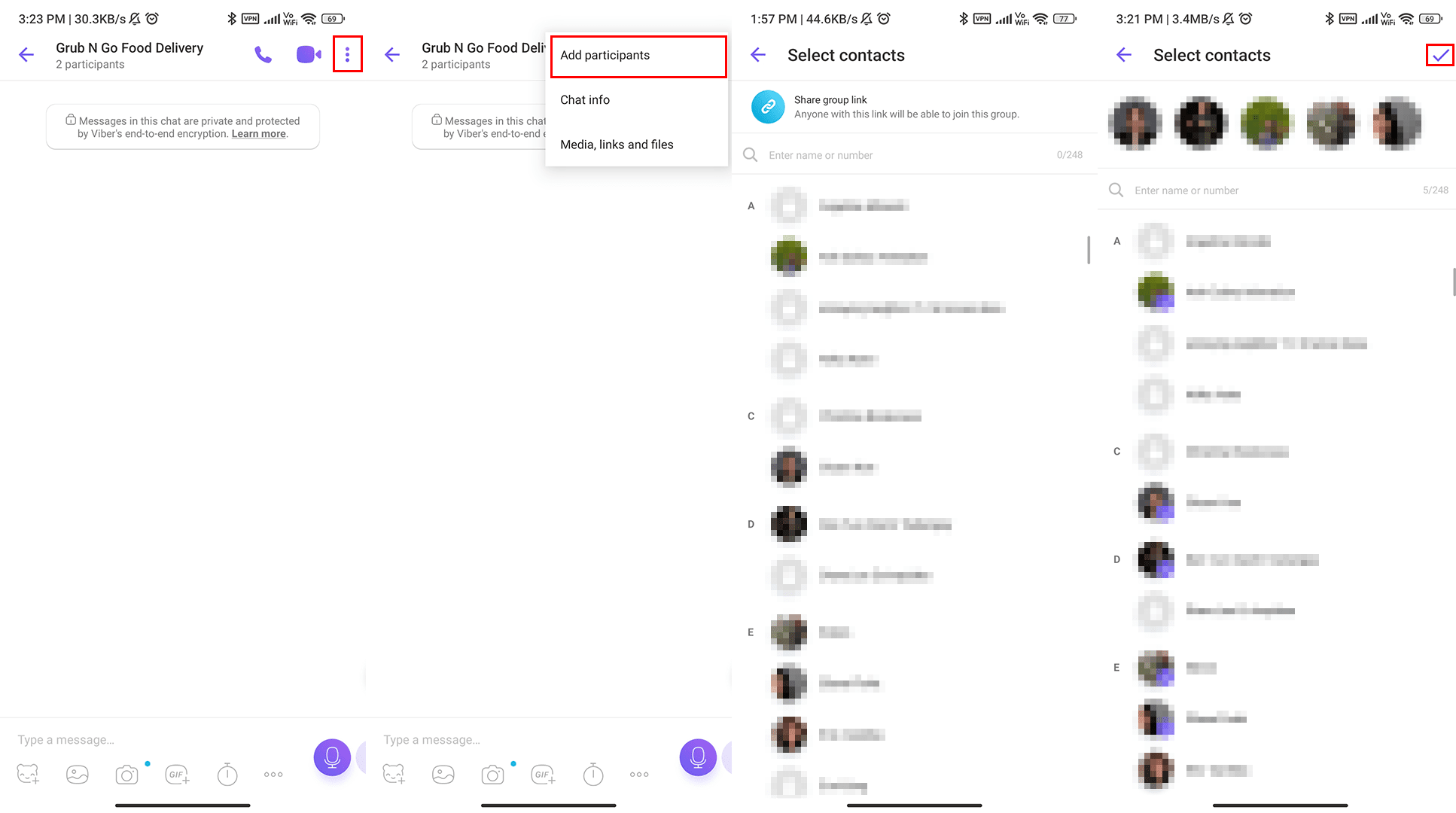
Task: Tap the microphone/record button
Action: 332,757
